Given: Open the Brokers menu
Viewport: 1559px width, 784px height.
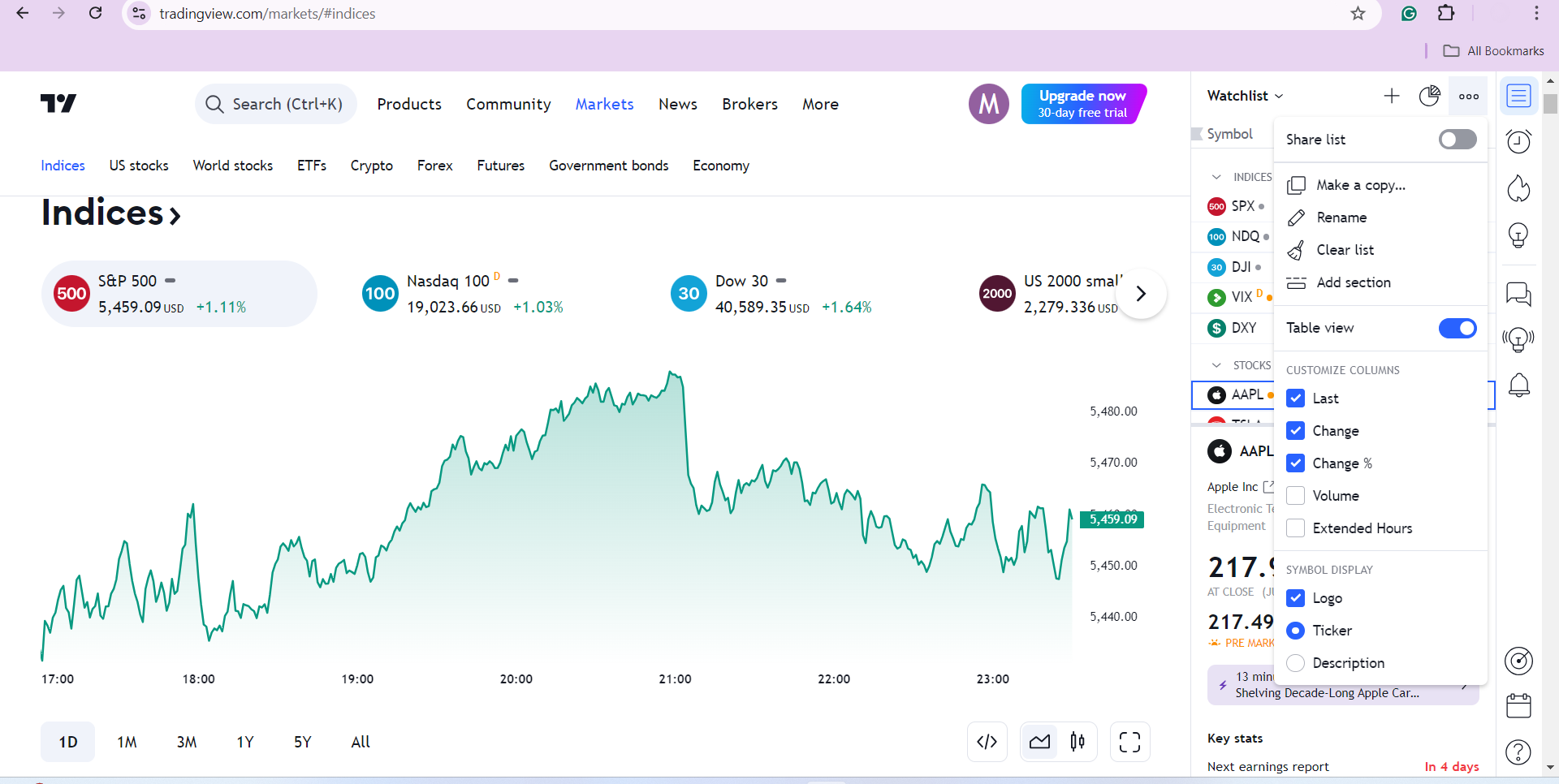Looking at the screenshot, I should click(x=750, y=104).
